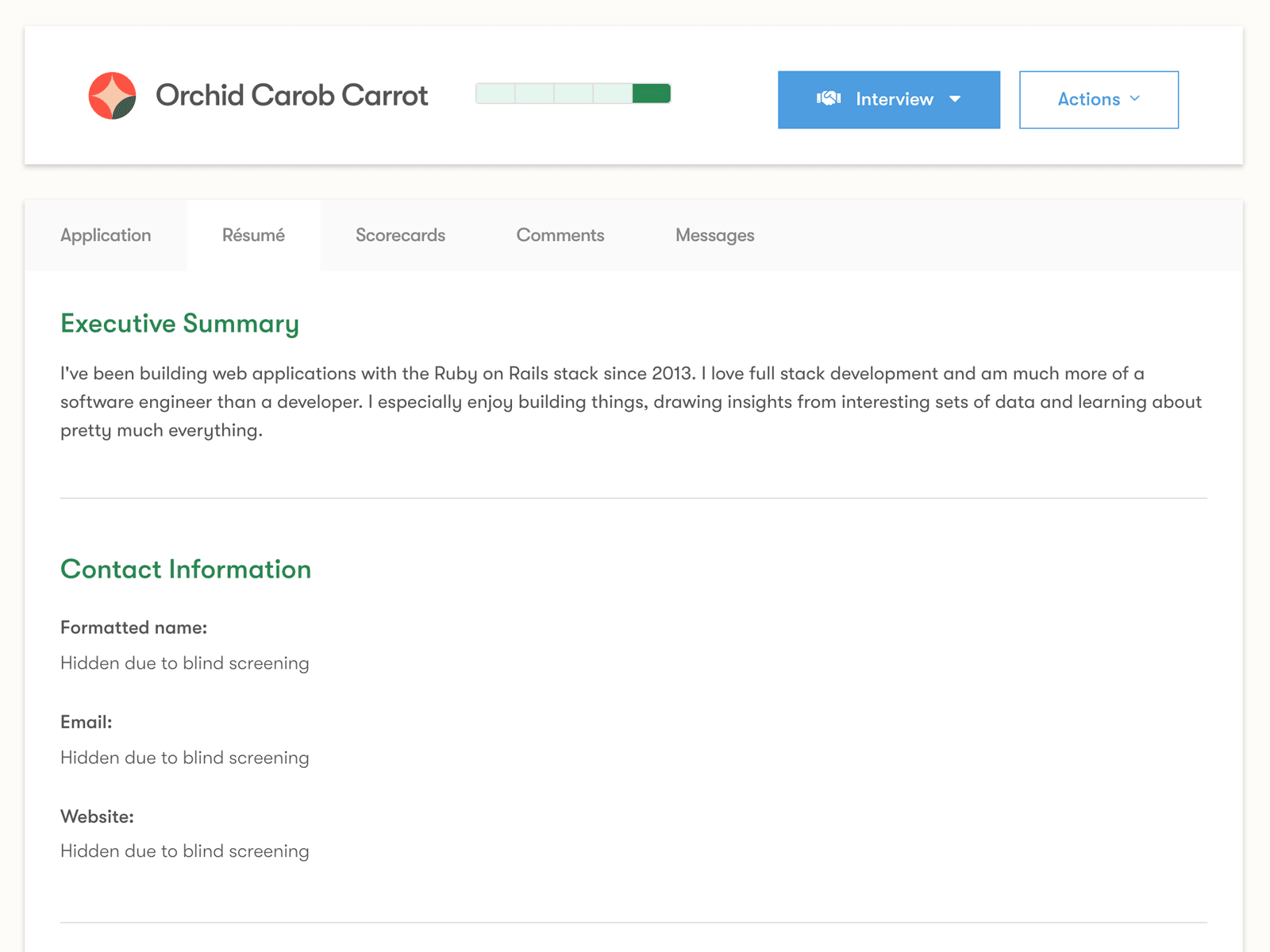Click hidden text under Website
The image size is (1270, 952).
(185, 851)
